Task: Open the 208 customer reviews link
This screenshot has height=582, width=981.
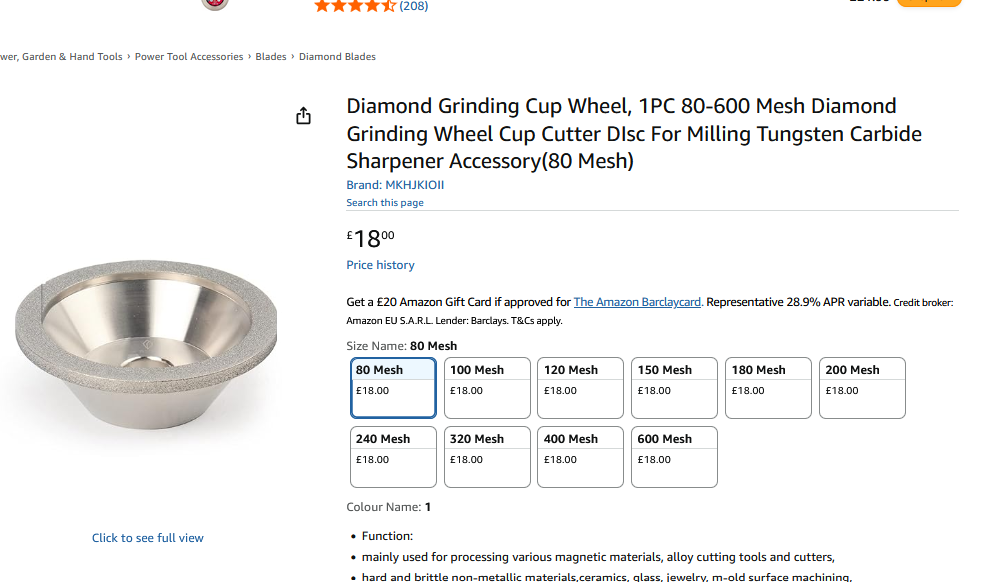Action: 414,6
